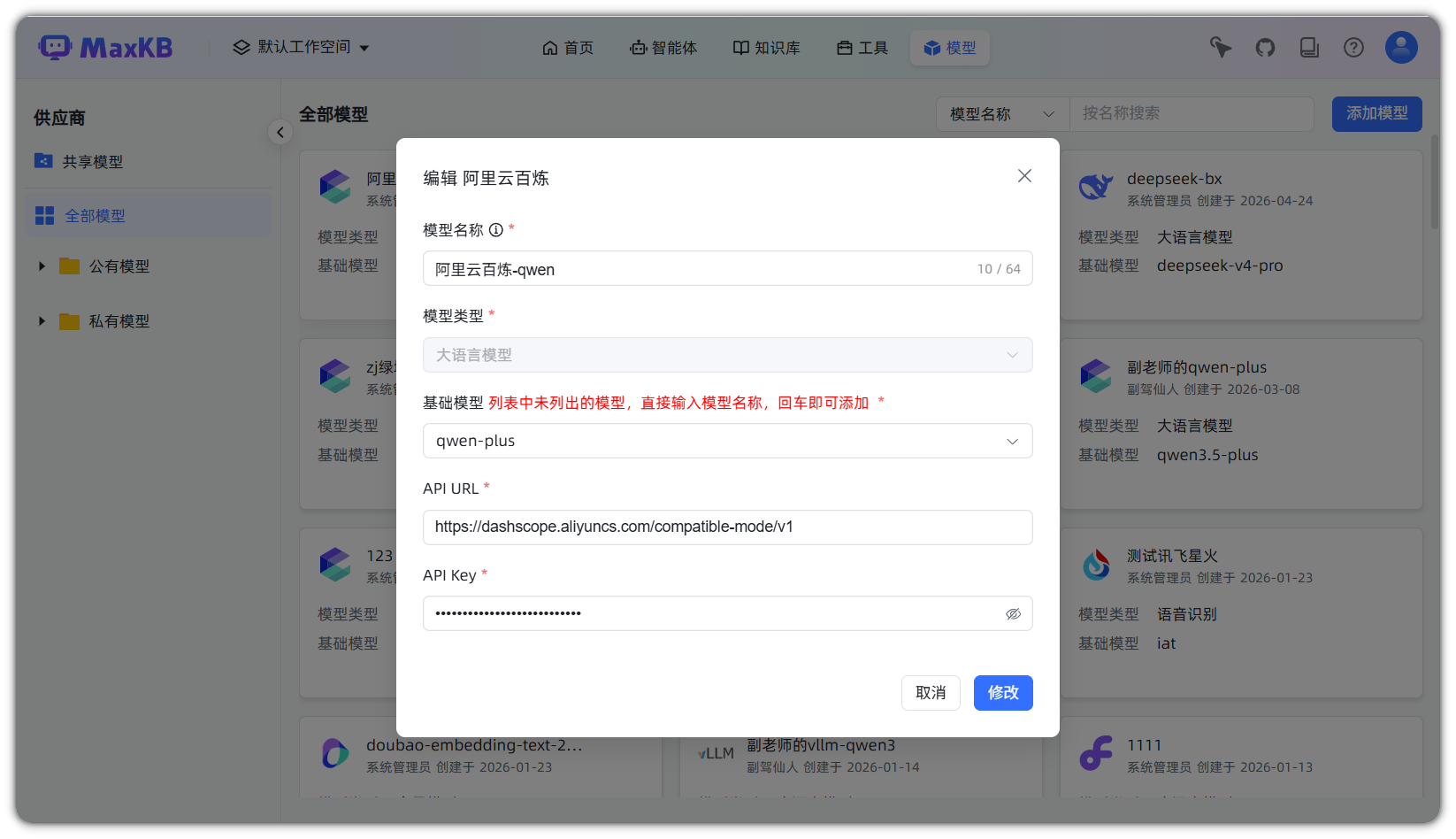Click the 测试讯飞星火 model flame icon
The width and height of the screenshot is (1456, 839).
tap(1096, 564)
